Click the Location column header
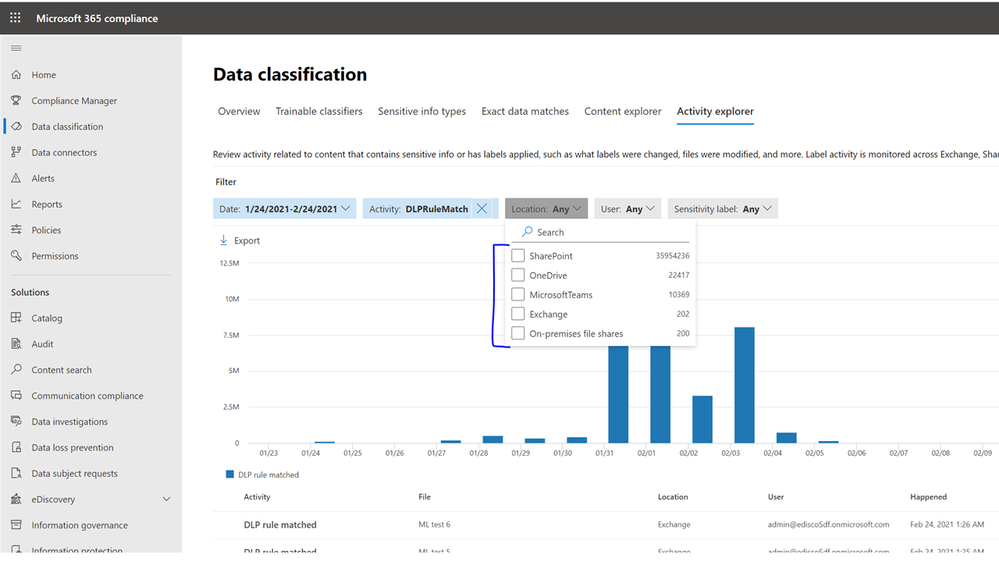The height and width of the screenshot is (562, 999). point(672,496)
